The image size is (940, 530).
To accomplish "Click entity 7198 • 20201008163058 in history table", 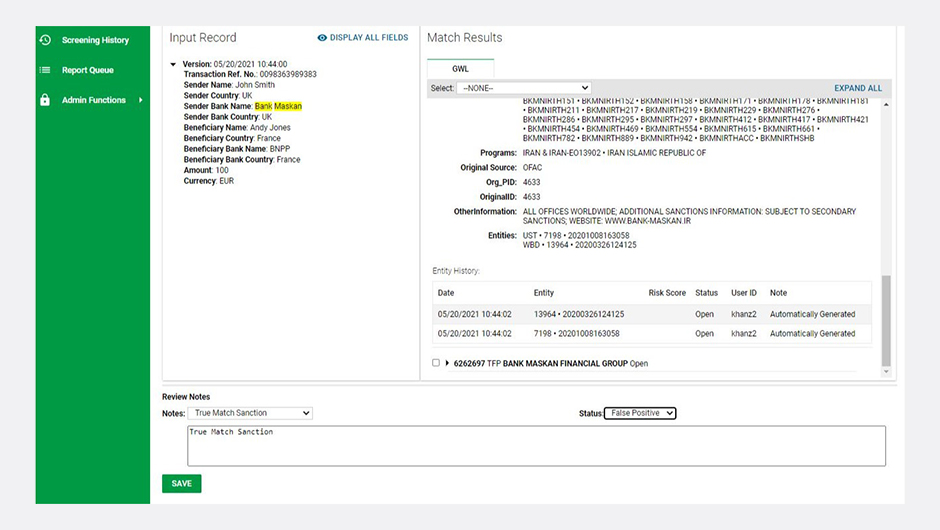I will [576, 333].
